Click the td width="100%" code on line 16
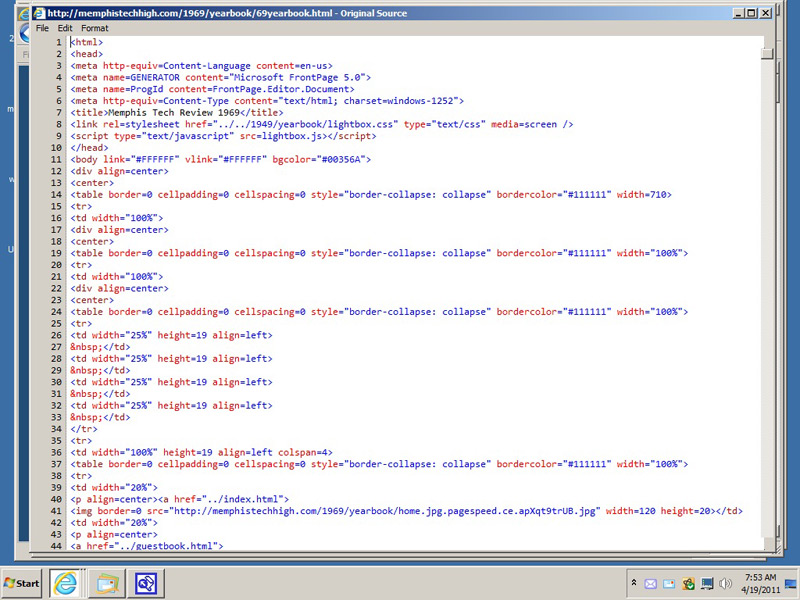Image resolution: width=800 pixels, height=600 pixels. [117, 218]
